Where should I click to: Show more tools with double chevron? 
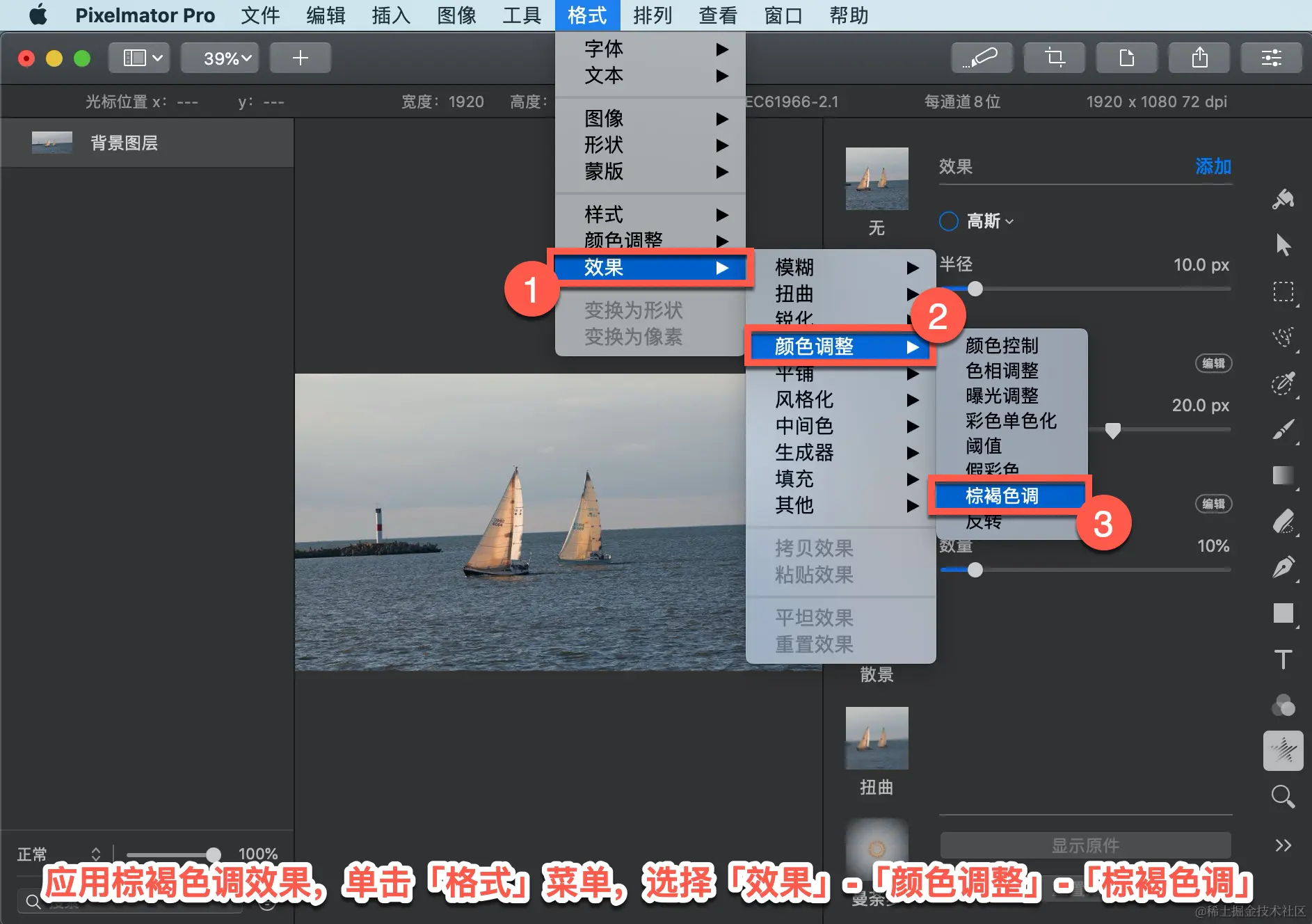click(x=1283, y=845)
